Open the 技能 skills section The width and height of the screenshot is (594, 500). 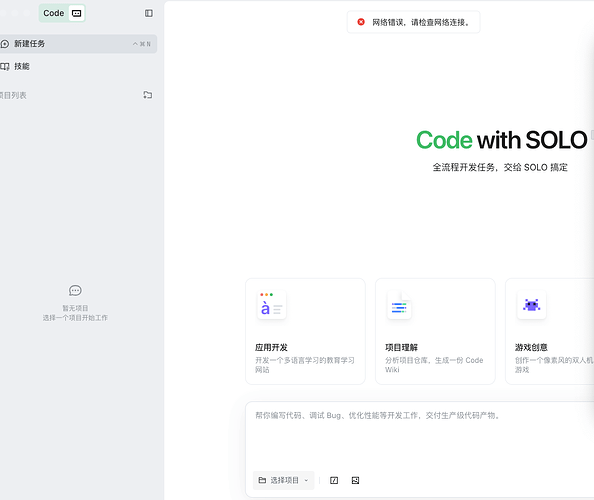22,67
